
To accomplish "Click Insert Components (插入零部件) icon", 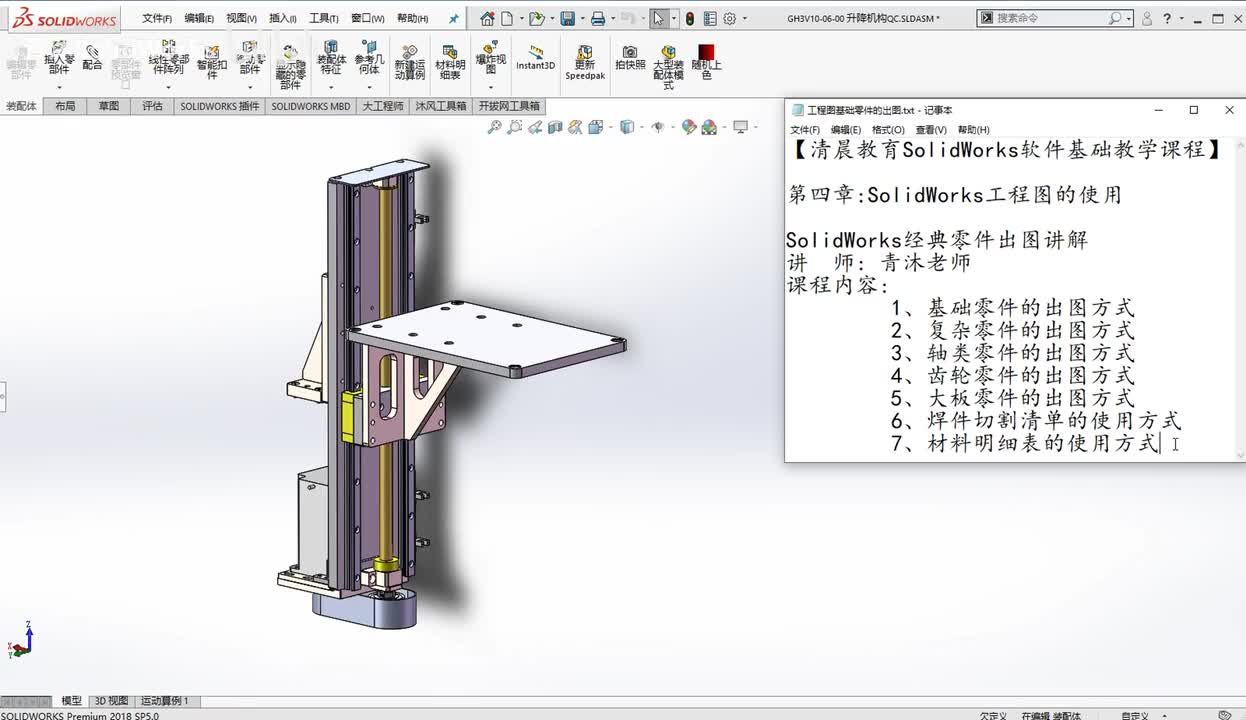I will (x=59, y=56).
